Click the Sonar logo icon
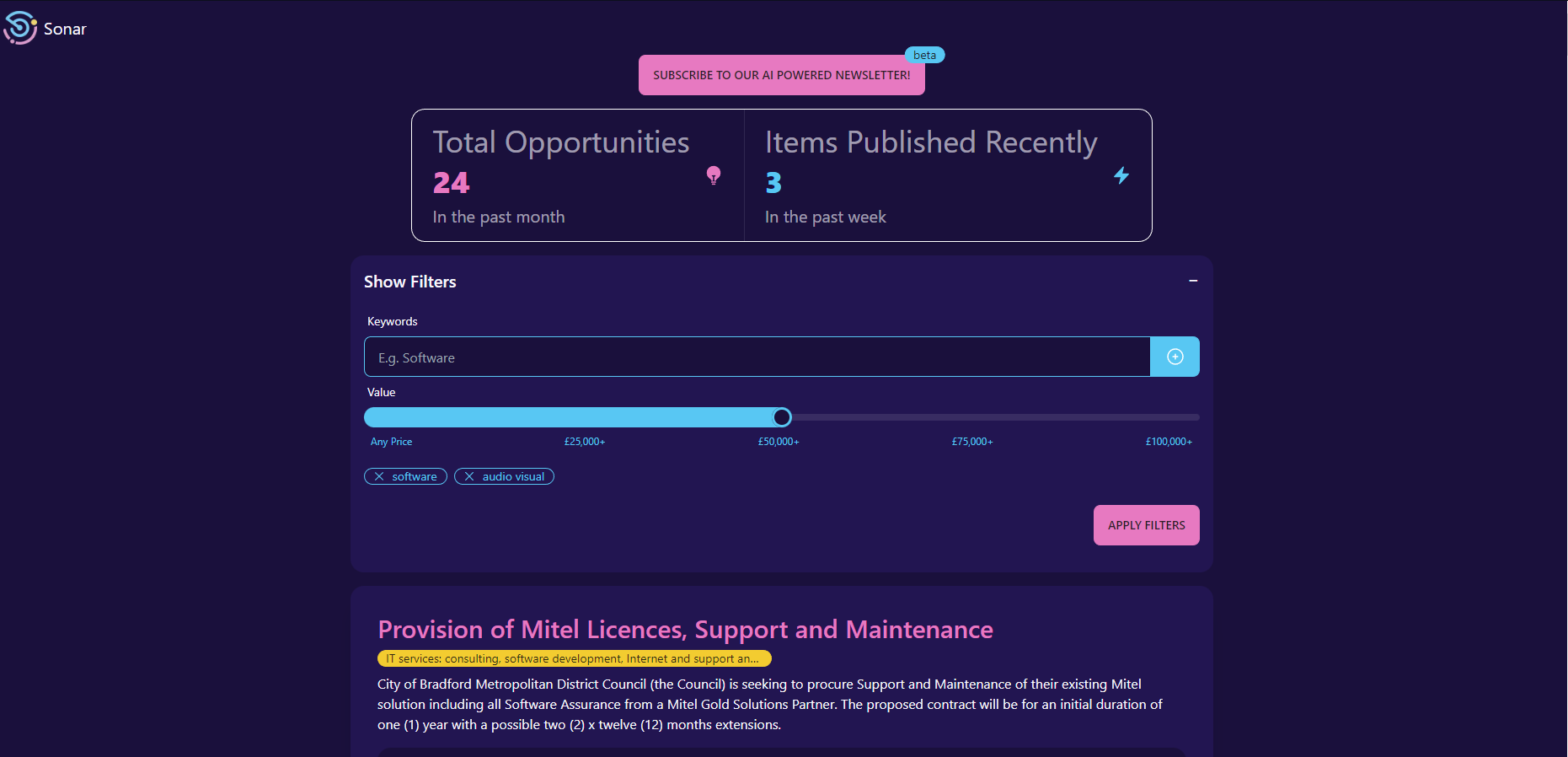 tap(20, 28)
